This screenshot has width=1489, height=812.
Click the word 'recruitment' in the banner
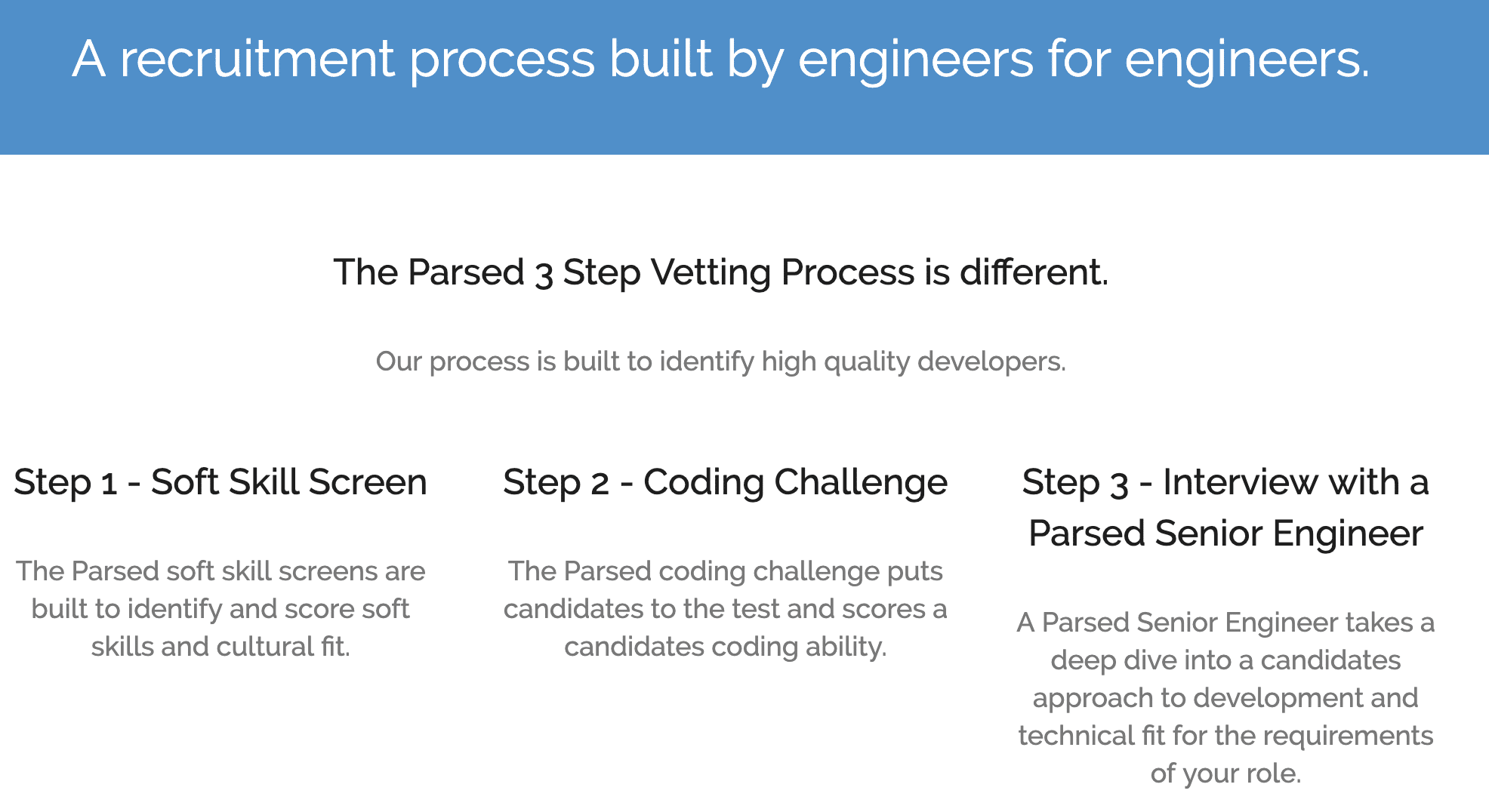[x=257, y=59]
